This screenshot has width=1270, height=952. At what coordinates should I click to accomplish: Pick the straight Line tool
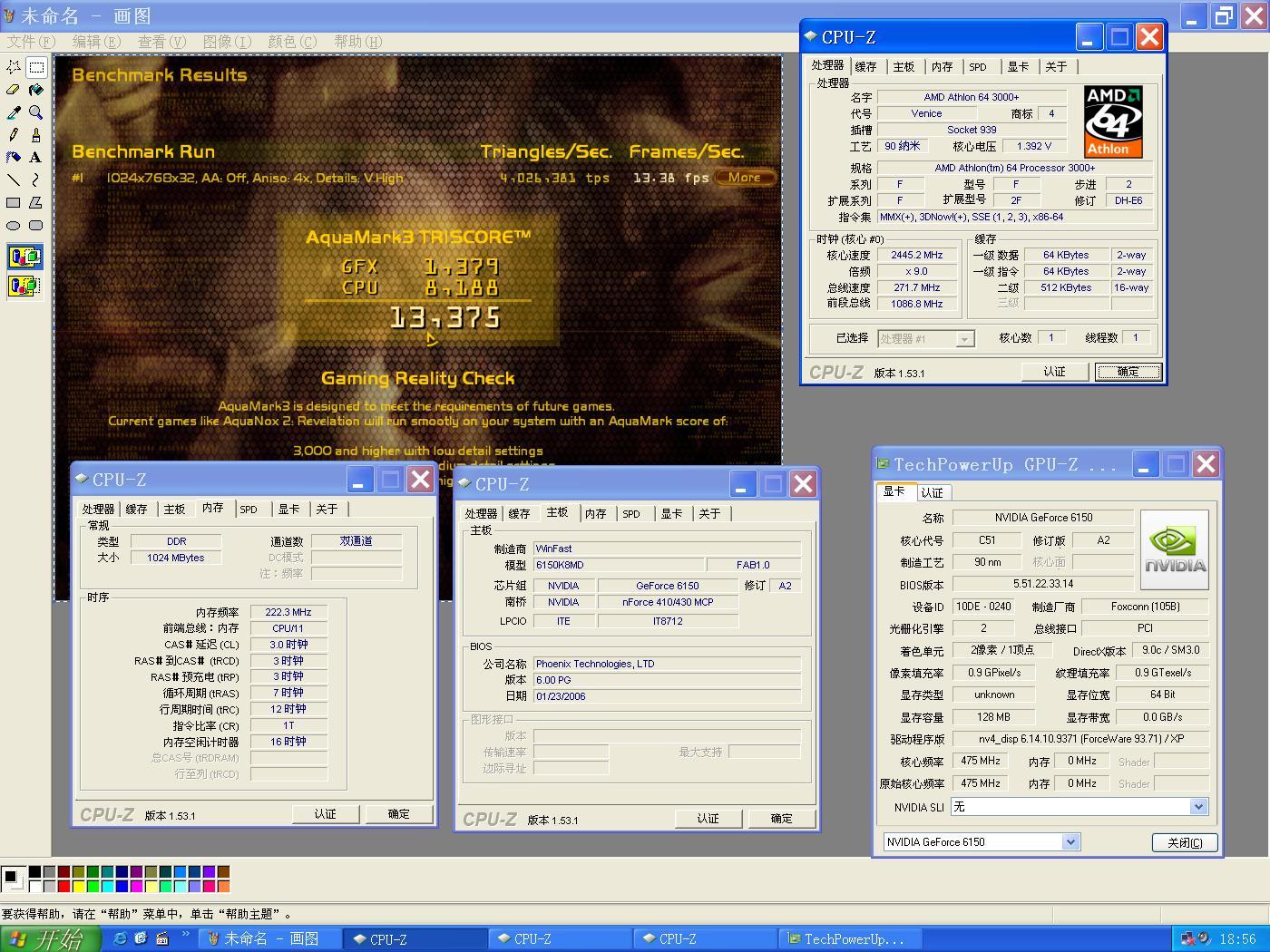click(14, 180)
